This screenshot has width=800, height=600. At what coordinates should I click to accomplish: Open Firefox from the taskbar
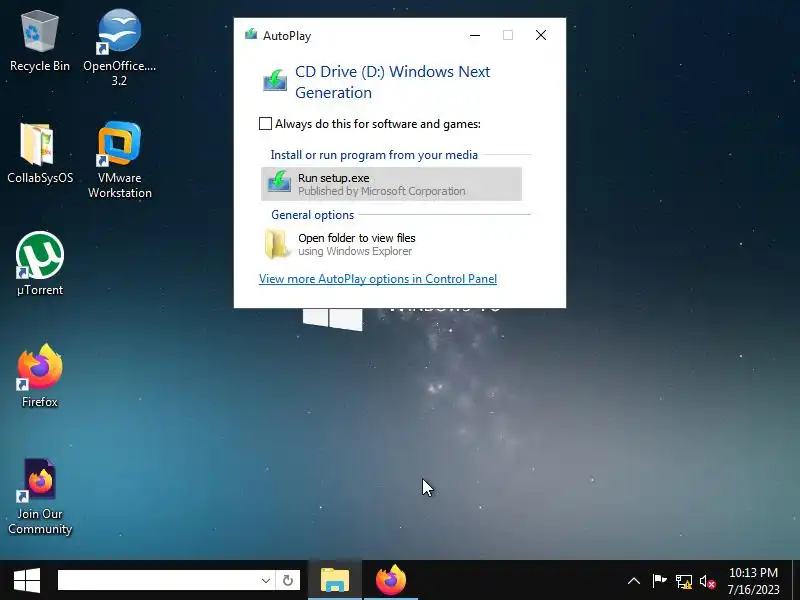[391, 581]
